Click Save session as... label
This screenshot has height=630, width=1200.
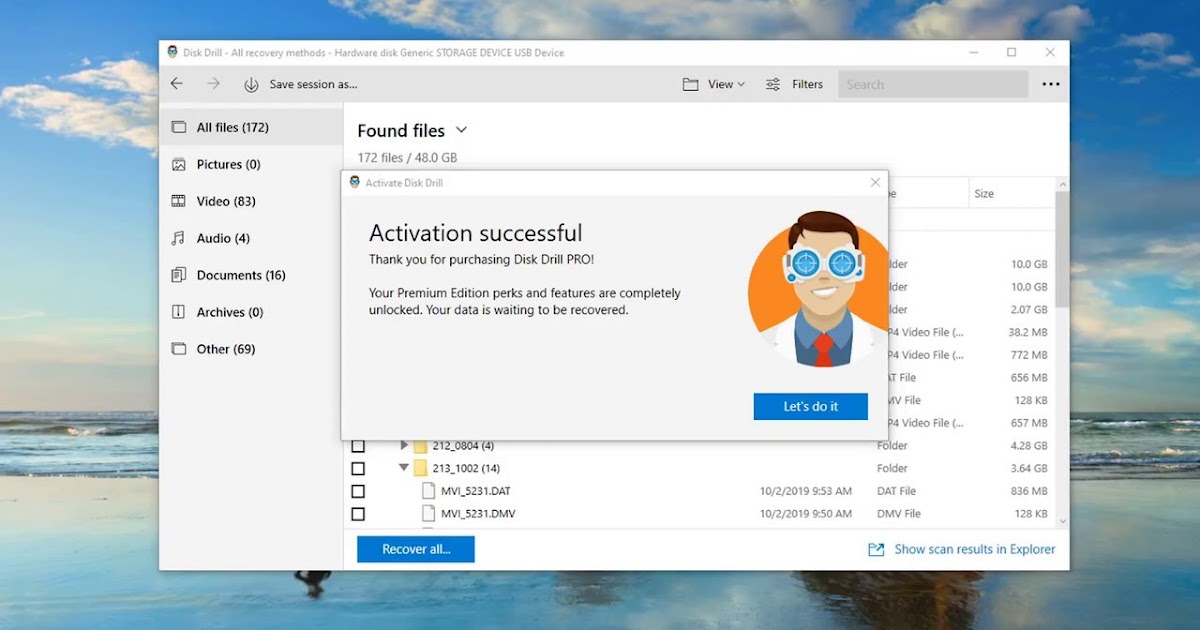tap(313, 85)
